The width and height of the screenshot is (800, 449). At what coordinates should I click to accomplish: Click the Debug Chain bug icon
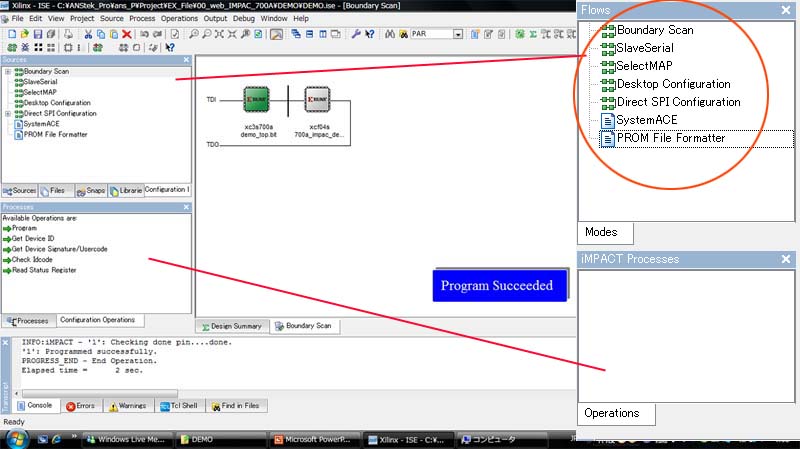click(25, 47)
